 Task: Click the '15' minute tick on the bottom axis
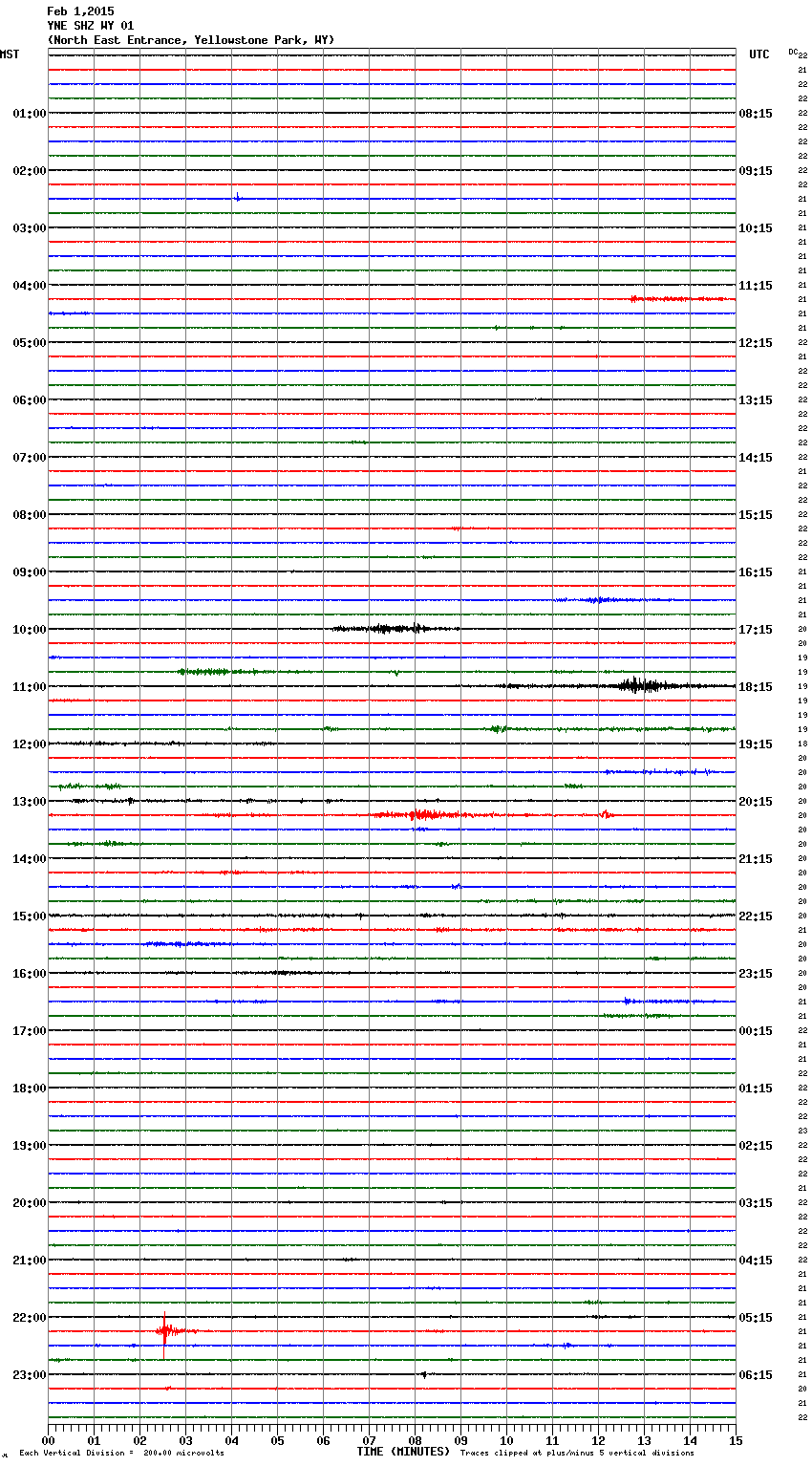736,1440
